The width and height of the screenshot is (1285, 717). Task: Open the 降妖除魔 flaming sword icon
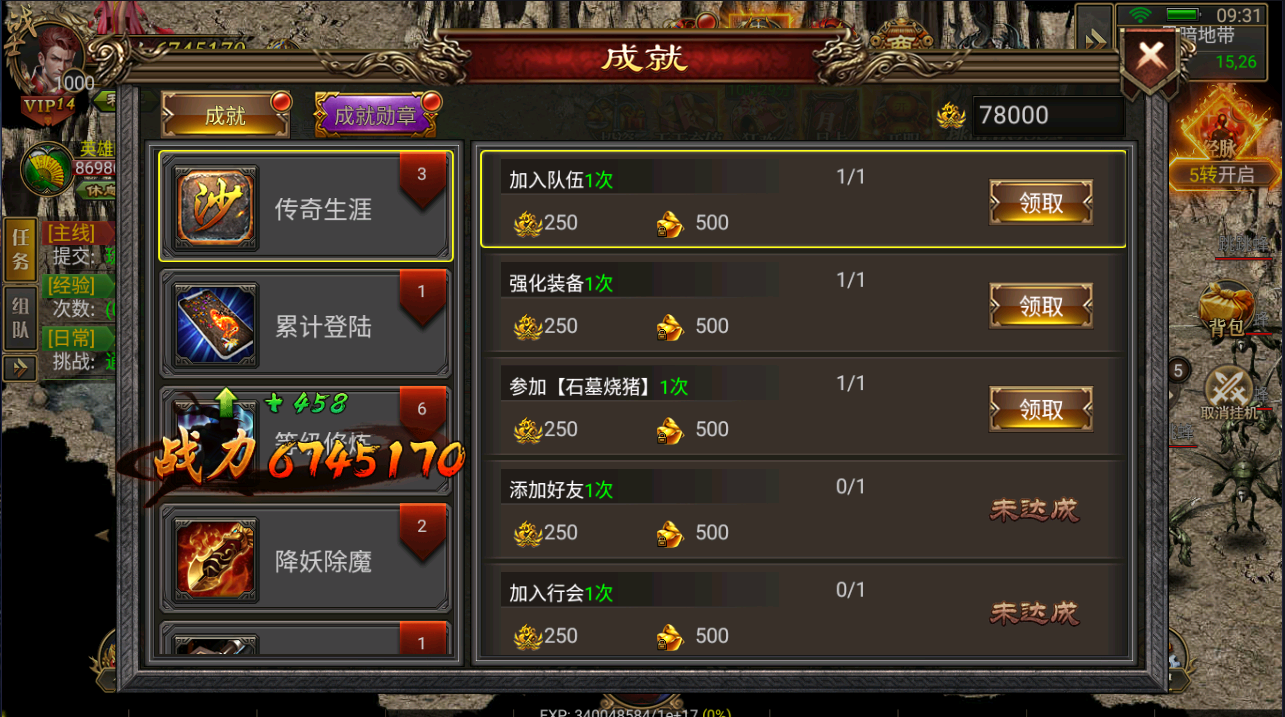pyautogui.click(x=216, y=559)
